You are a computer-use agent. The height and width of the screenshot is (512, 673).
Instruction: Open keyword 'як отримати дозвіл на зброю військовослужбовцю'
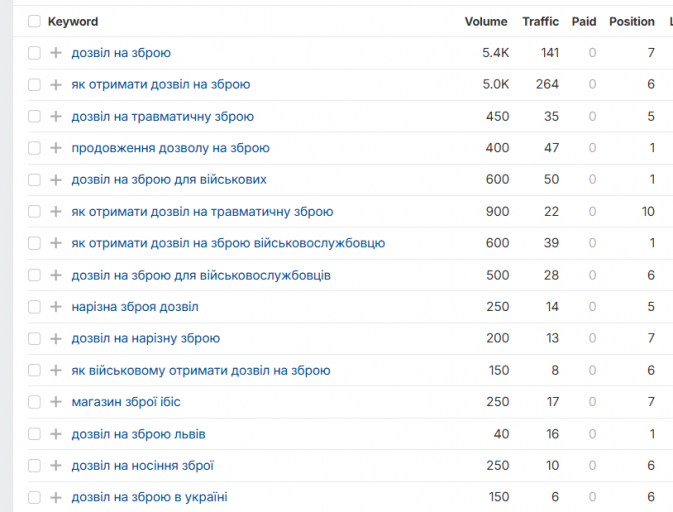pos(228,243)
